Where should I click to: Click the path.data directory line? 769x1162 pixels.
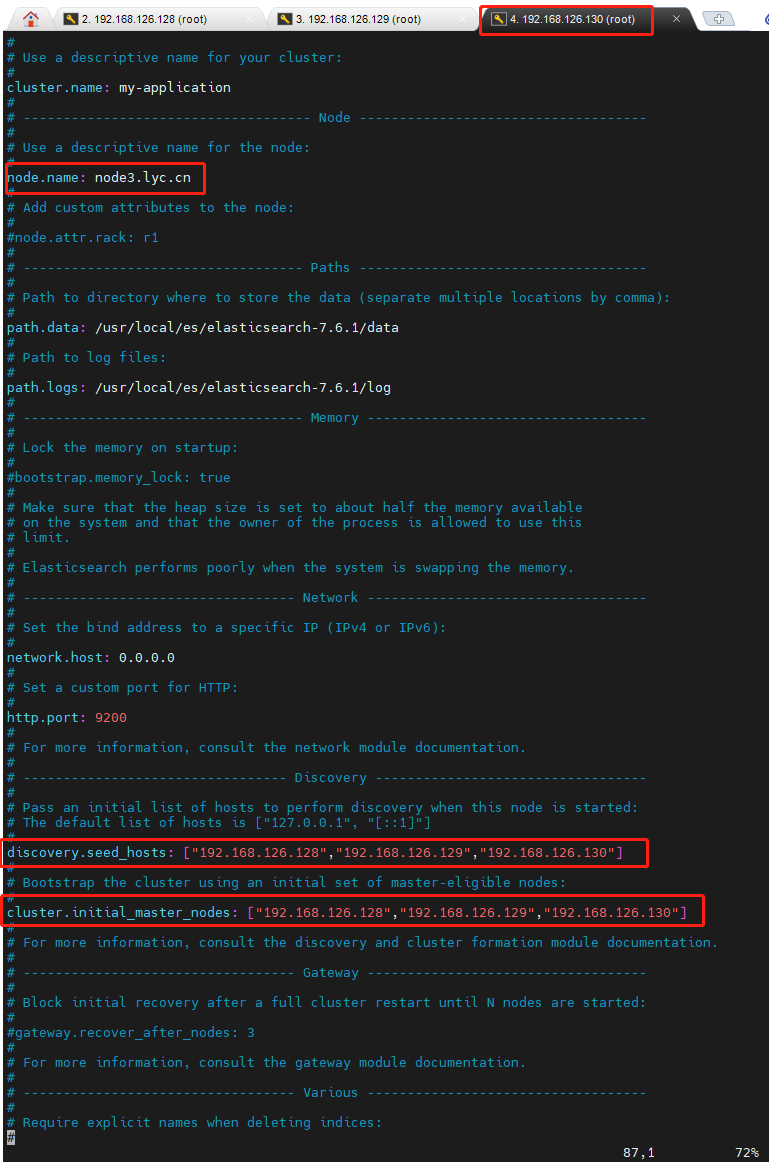(x=202, y=328)
